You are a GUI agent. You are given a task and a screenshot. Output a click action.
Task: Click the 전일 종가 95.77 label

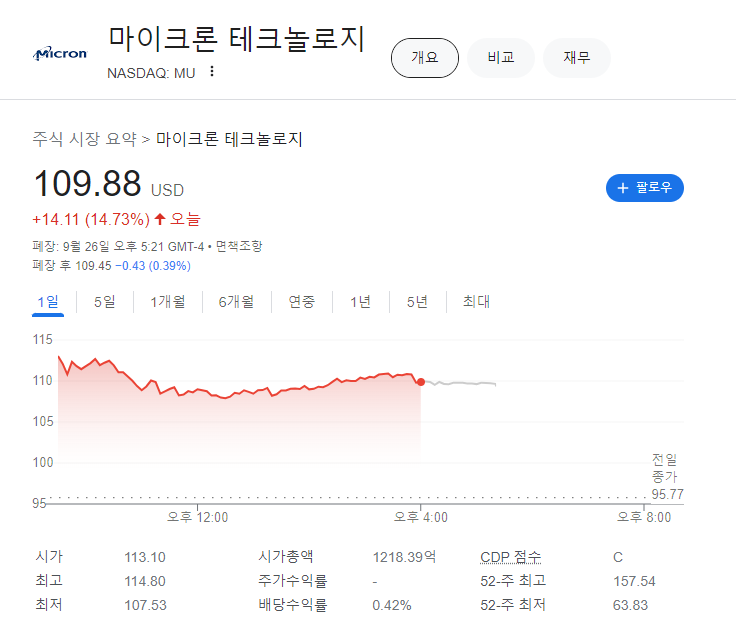(667, 477)
